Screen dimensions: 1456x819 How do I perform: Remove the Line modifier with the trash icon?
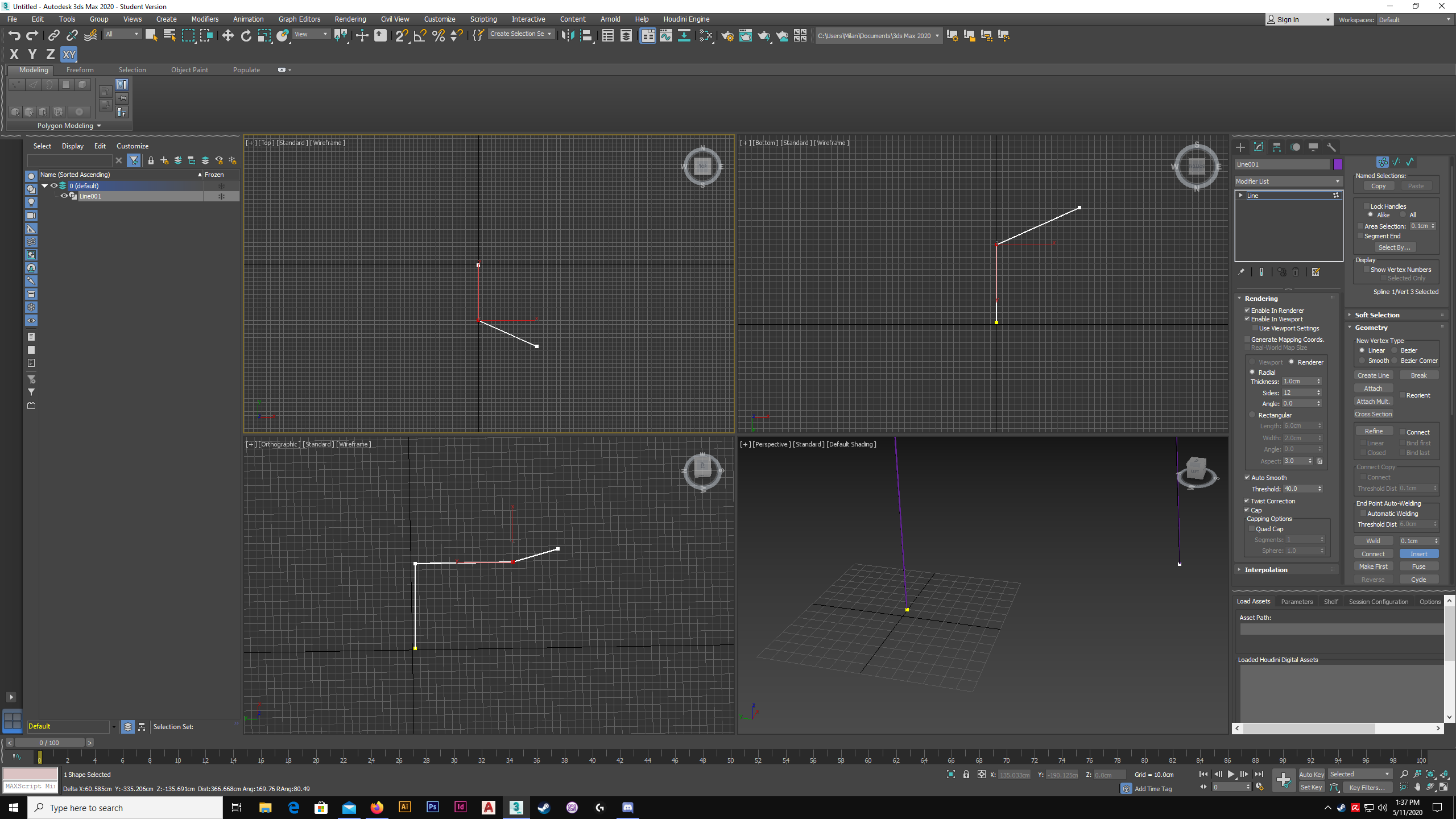click(x=1295, y=272)
